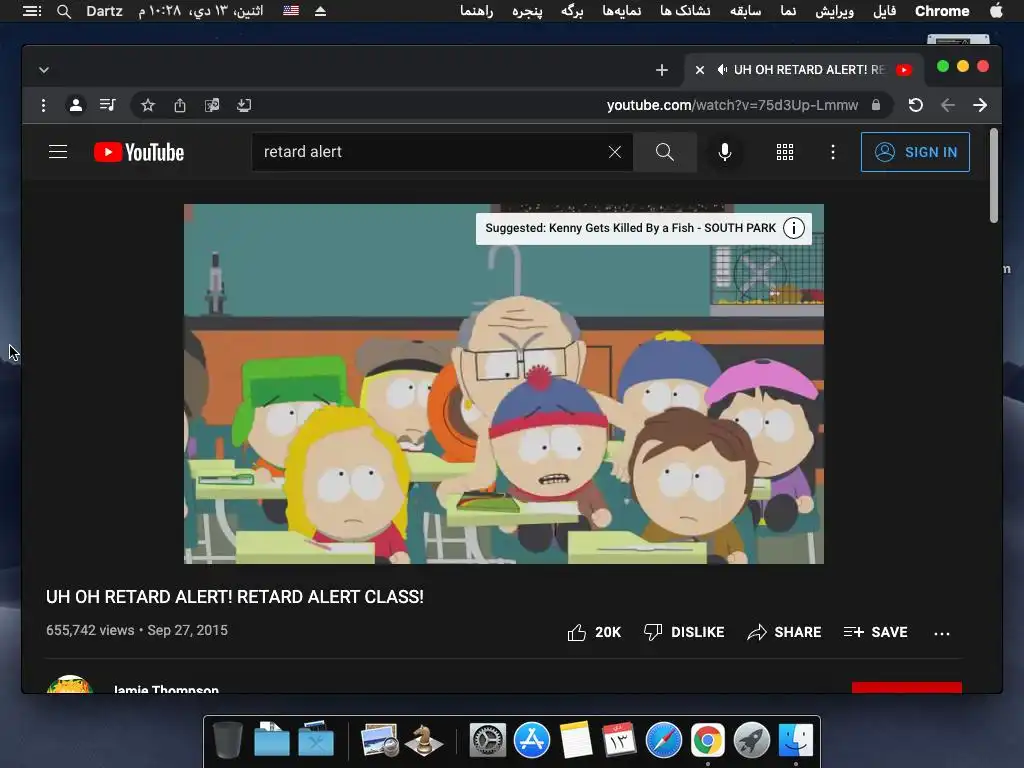The height and width of the screenshot is (768, 1024).
Task: Open Launchpad rocket in the Dock
Action: [752, 741]
